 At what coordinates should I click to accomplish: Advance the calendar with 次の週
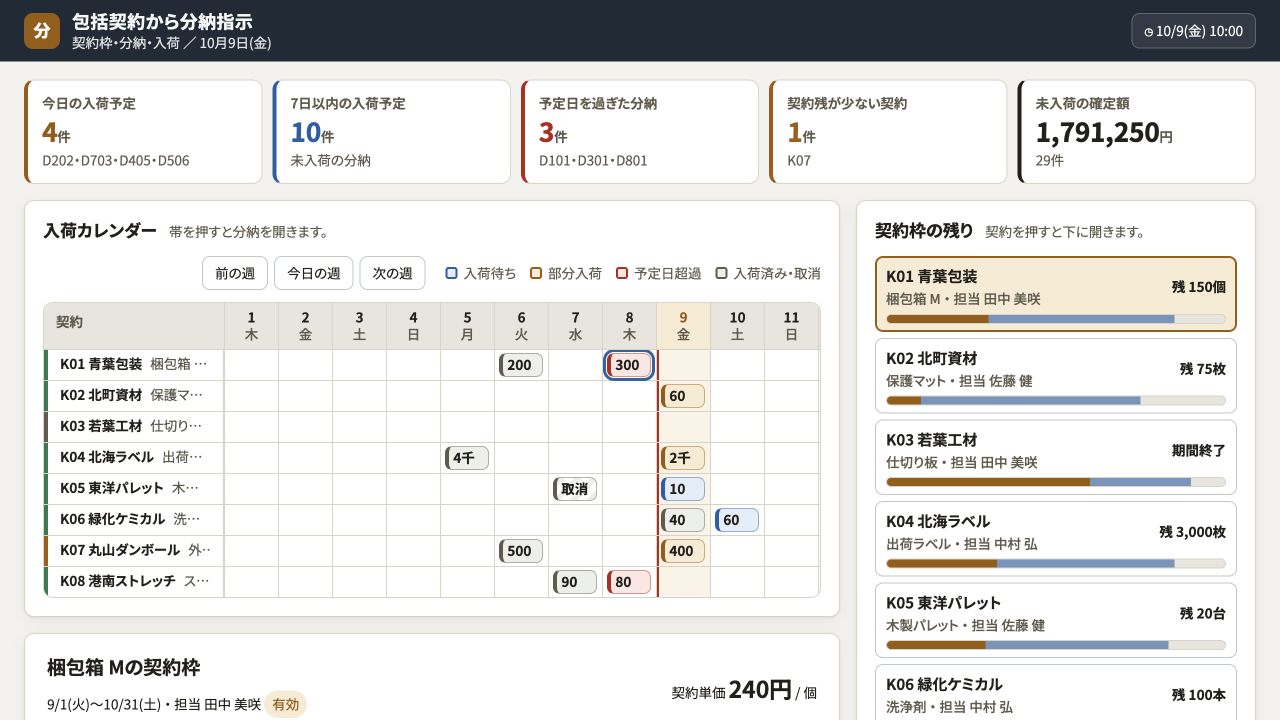click(x=392, y=273)
